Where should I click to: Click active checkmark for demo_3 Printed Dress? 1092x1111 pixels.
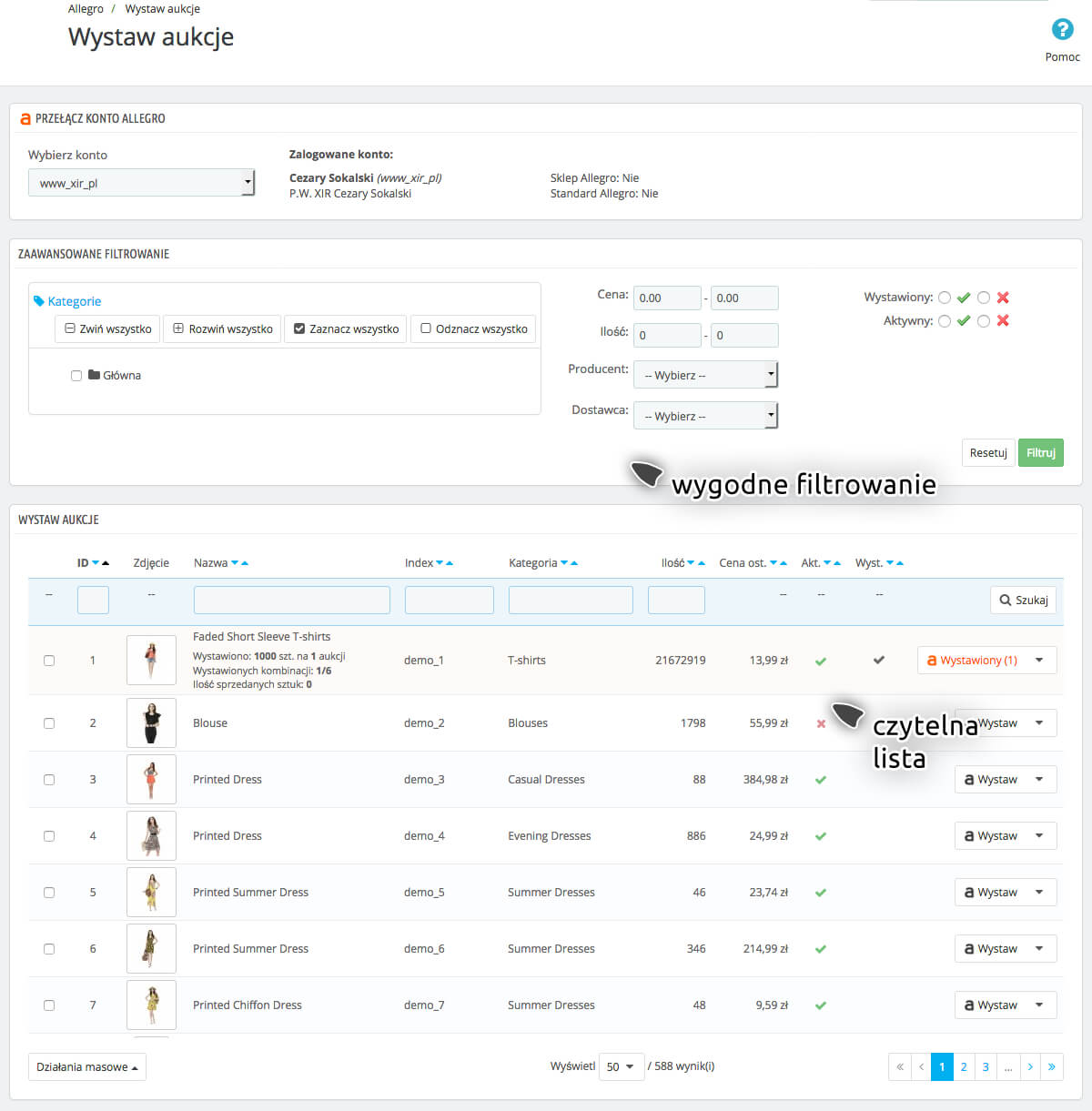click(821, 781)
